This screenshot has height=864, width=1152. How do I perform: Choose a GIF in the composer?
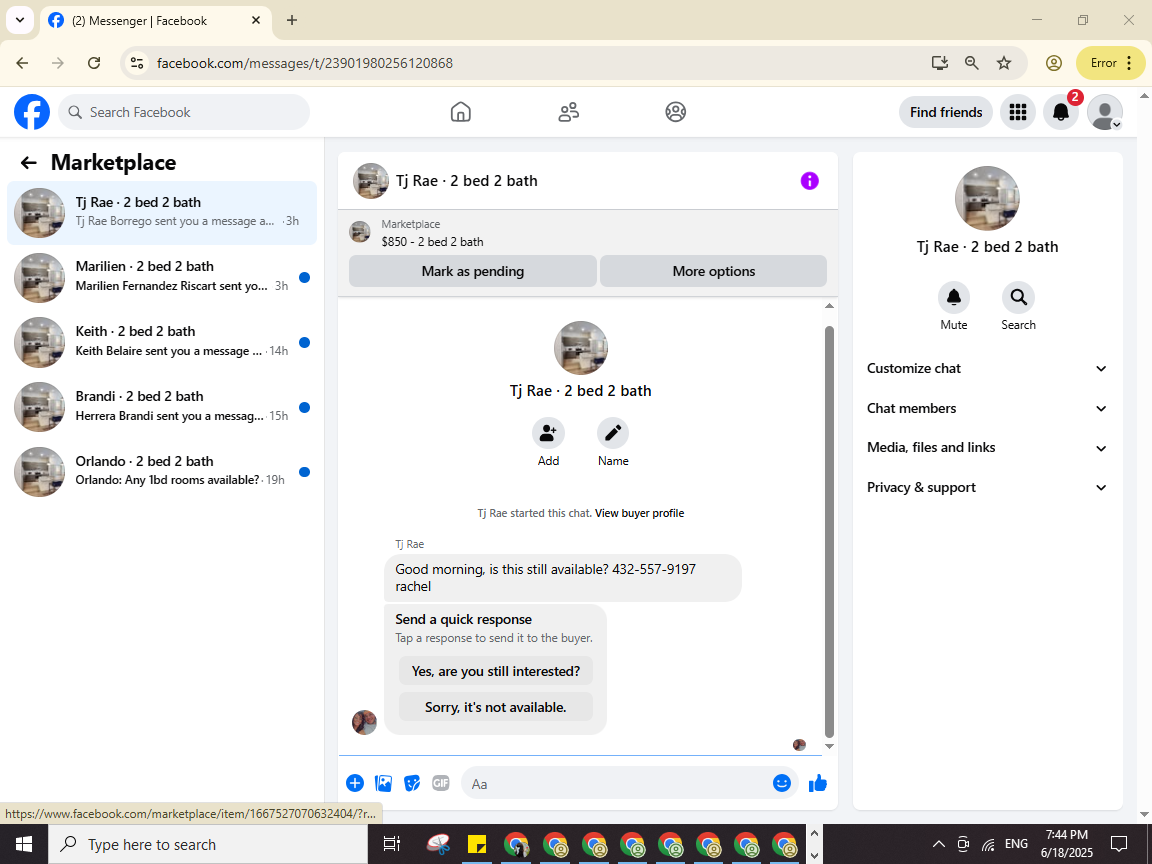(x=441, y=783)
